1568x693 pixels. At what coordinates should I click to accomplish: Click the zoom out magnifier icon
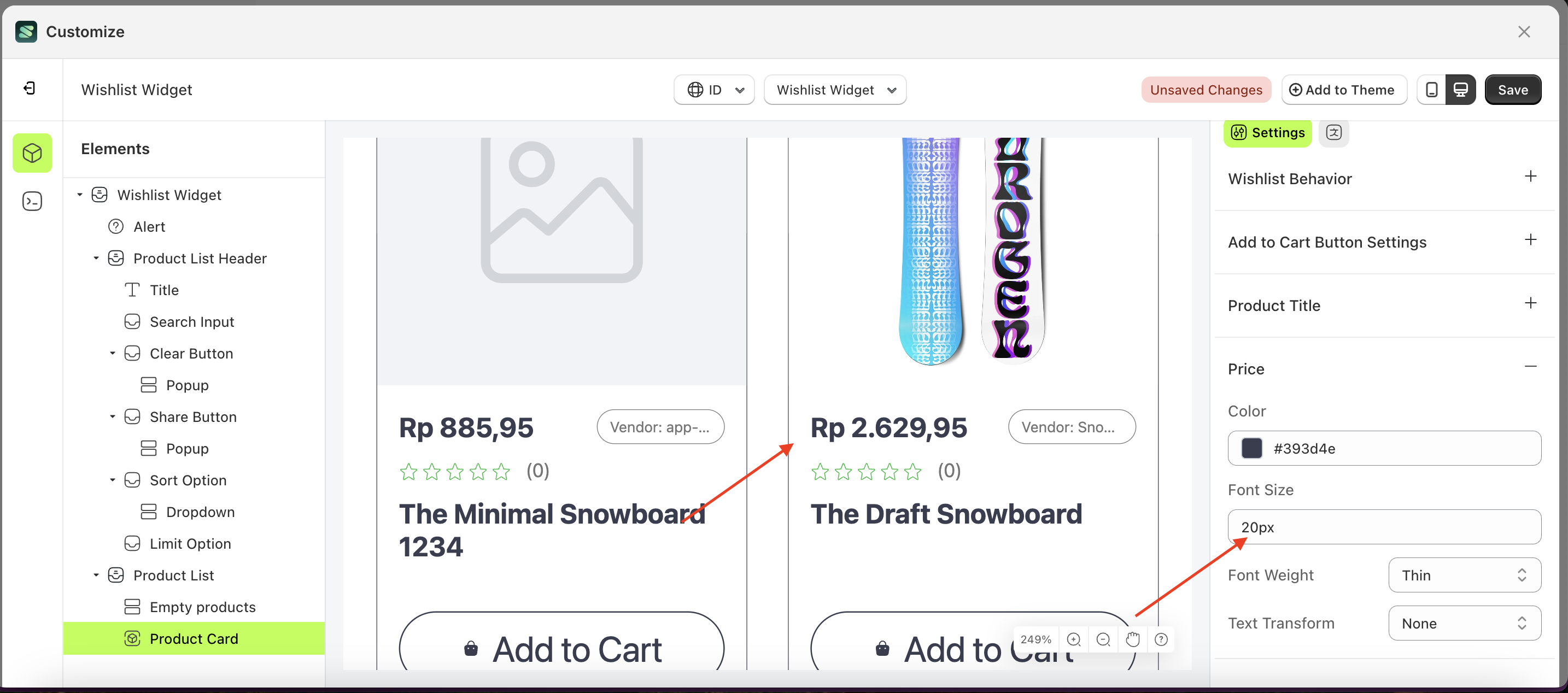(1103, 639)
